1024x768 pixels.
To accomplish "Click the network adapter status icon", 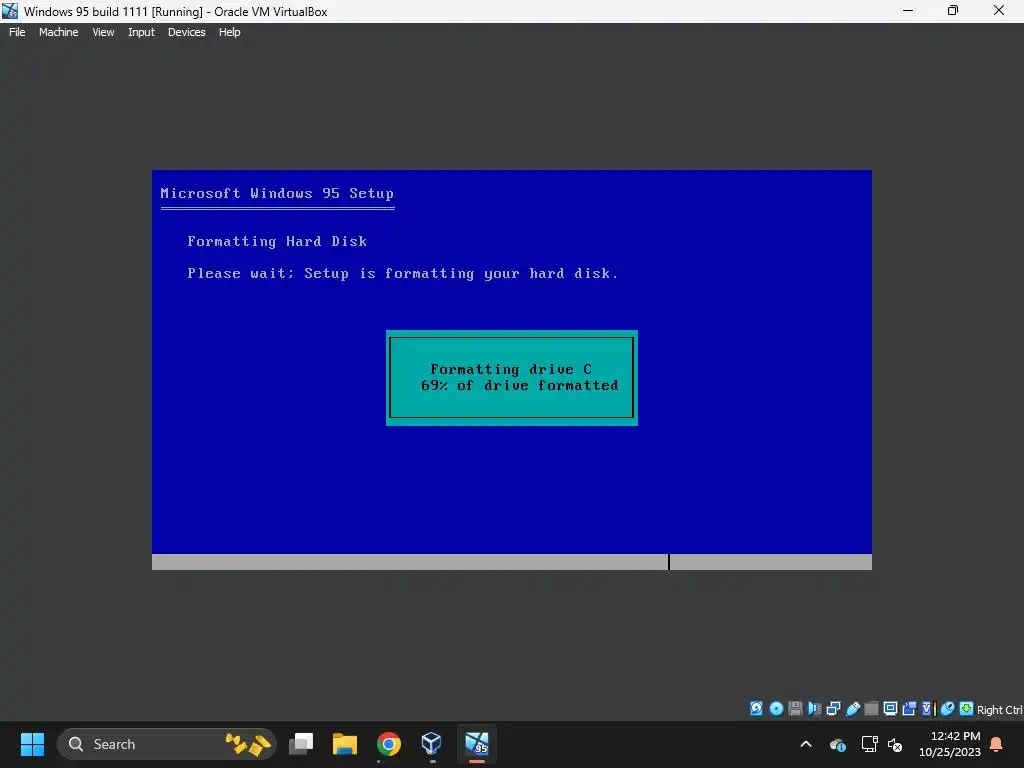I will click(833, 709).
